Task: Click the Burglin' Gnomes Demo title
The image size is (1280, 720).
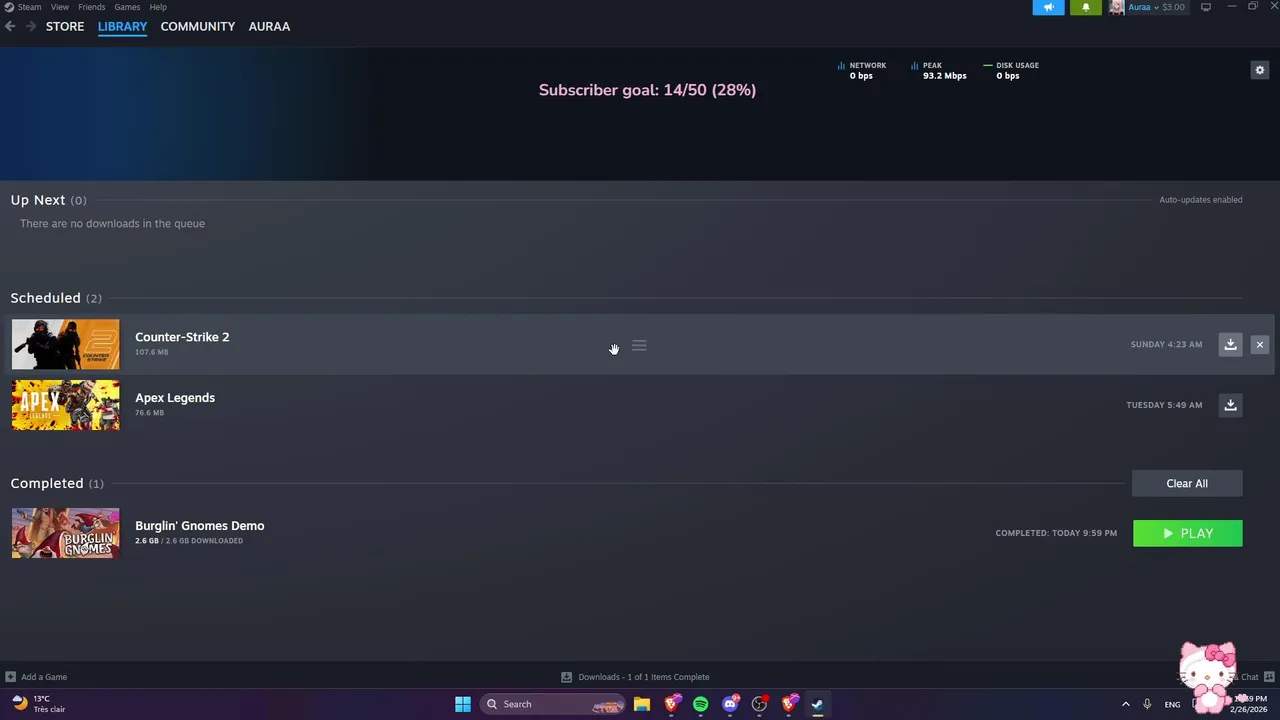Action: [x=200, y=526]
